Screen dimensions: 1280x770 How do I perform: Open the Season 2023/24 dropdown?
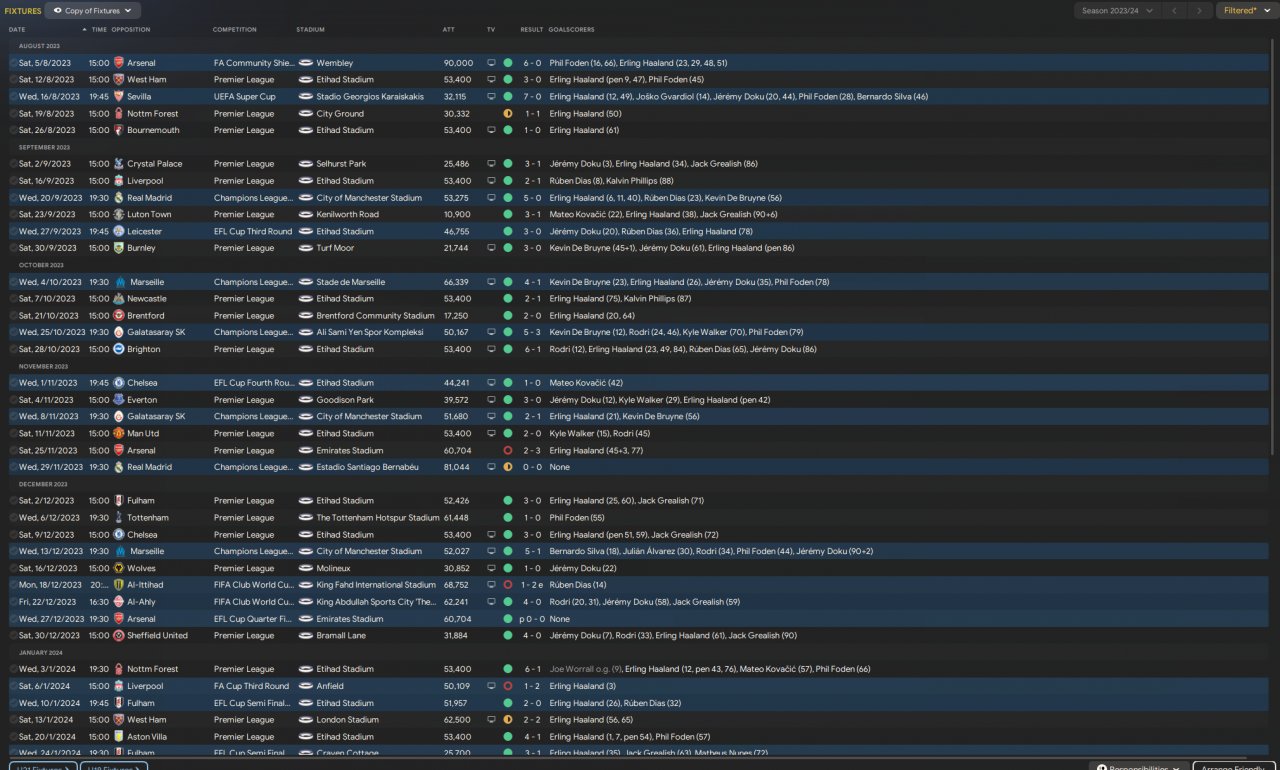click(1118, 11)
